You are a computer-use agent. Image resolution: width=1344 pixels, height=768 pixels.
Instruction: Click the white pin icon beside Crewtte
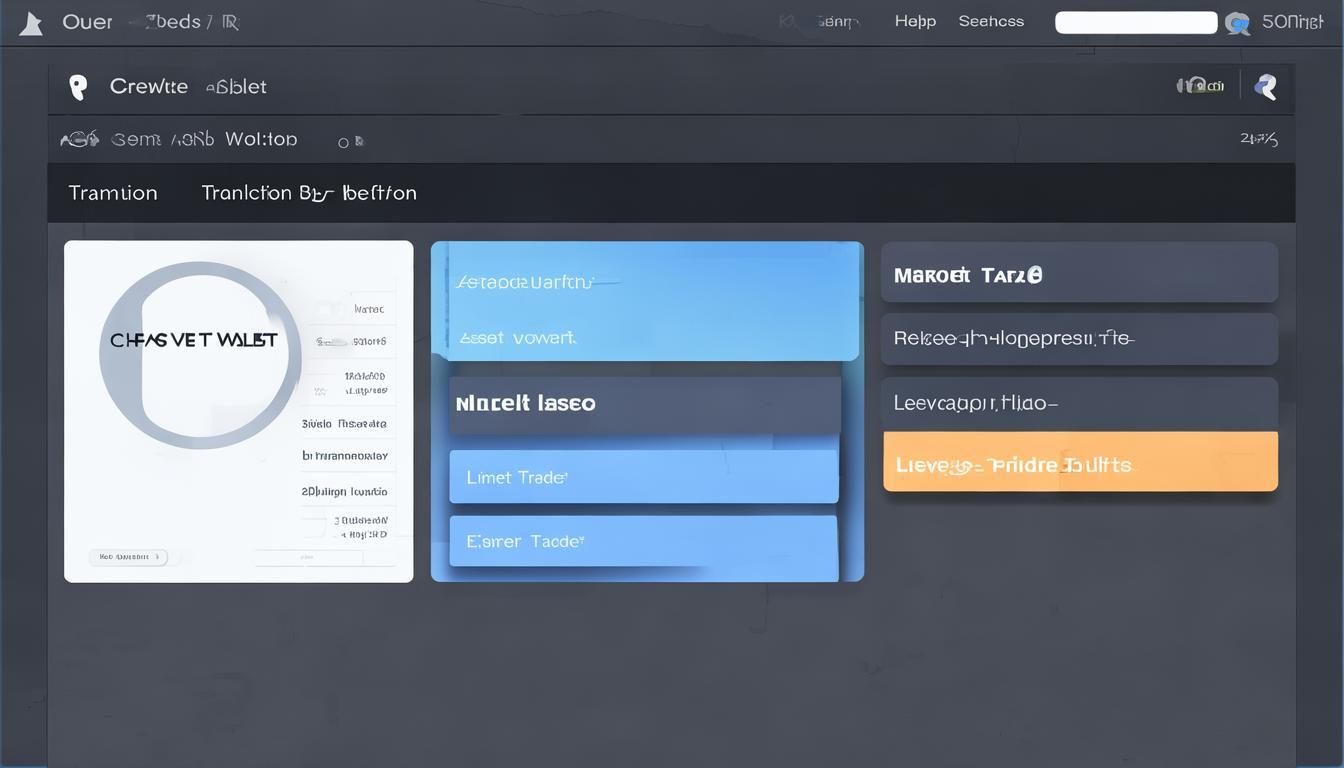78,87
